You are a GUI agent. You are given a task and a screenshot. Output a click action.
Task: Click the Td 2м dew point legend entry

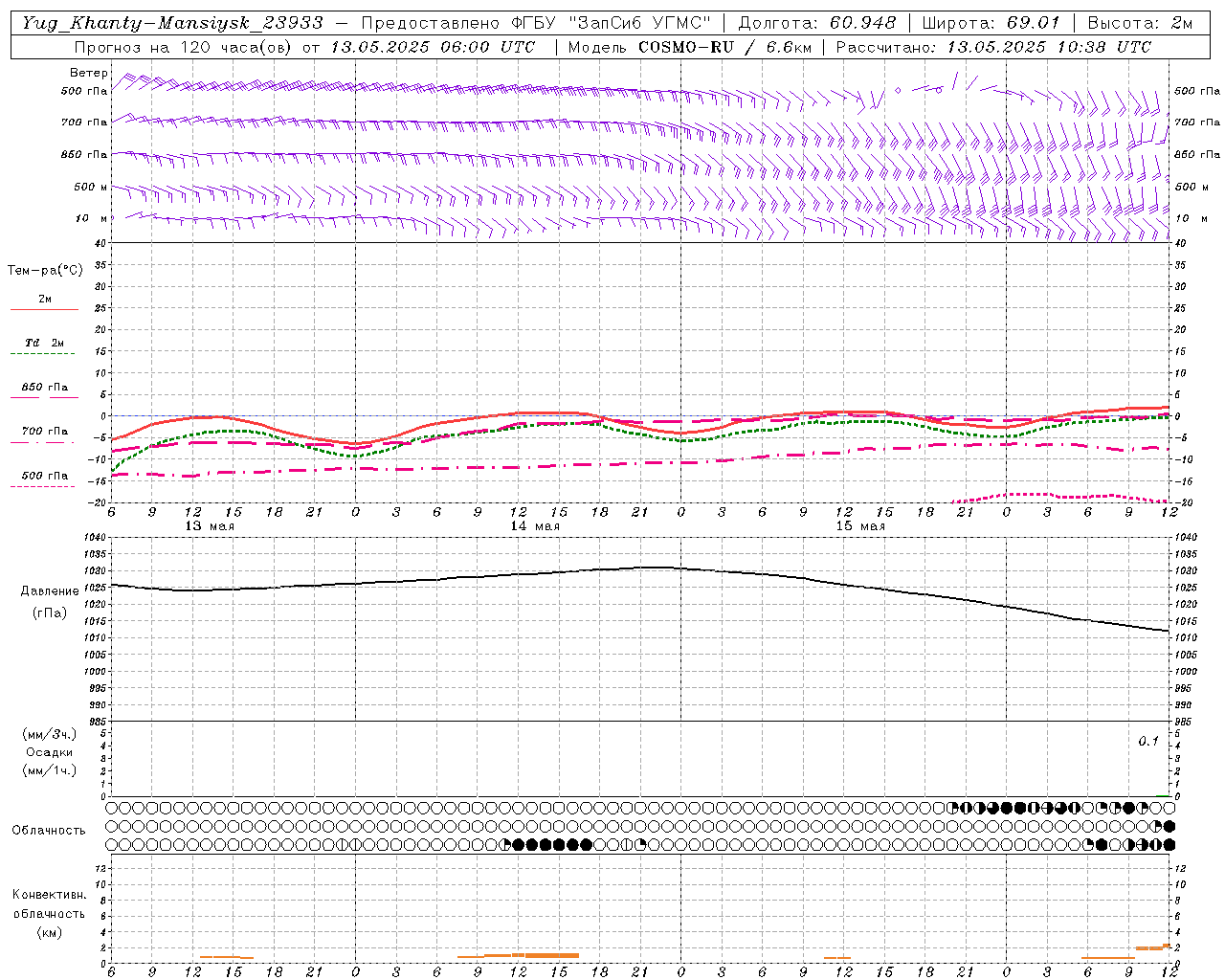pos(44,343)
